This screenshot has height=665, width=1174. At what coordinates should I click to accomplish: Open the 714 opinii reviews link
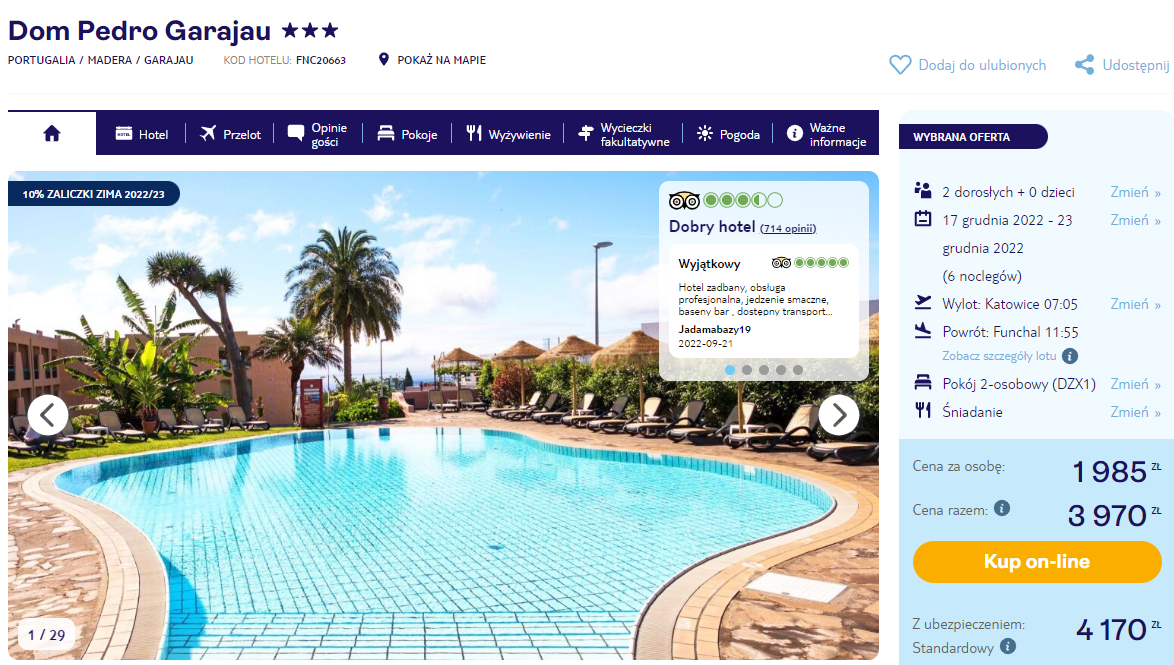[788, 228]
